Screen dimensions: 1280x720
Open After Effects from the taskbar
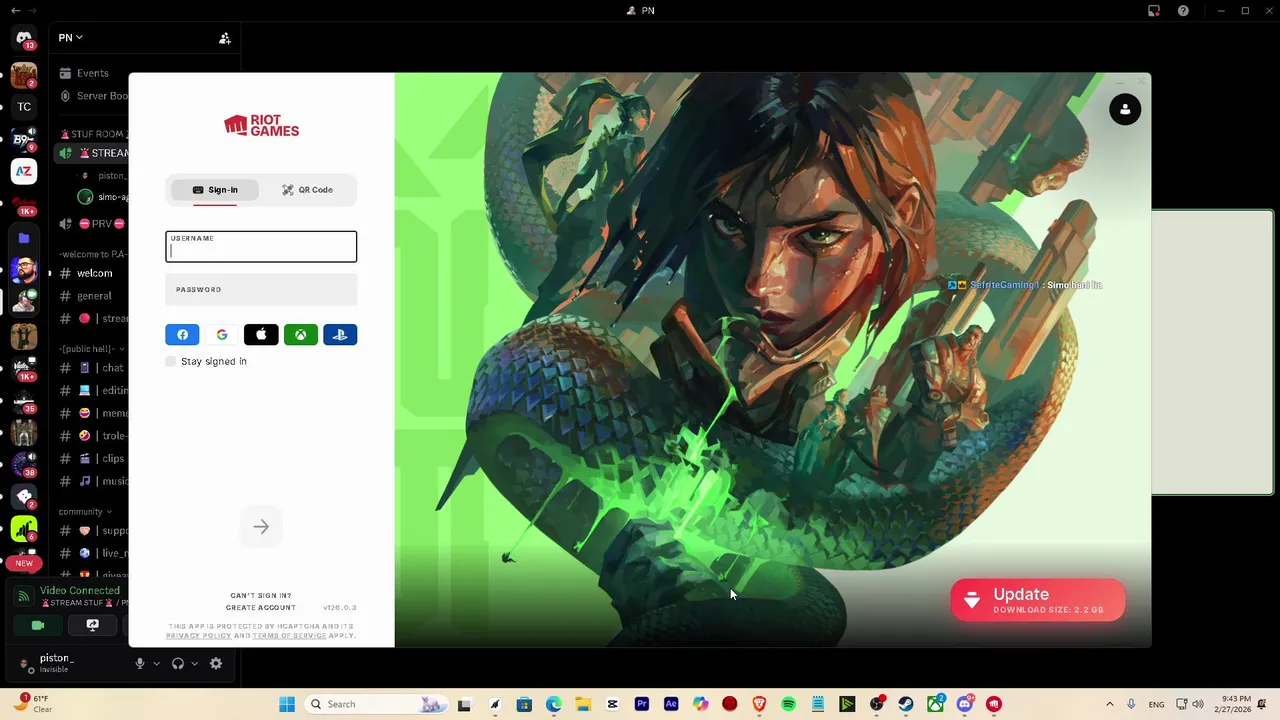pyautogui.click(x=671, y=704)
